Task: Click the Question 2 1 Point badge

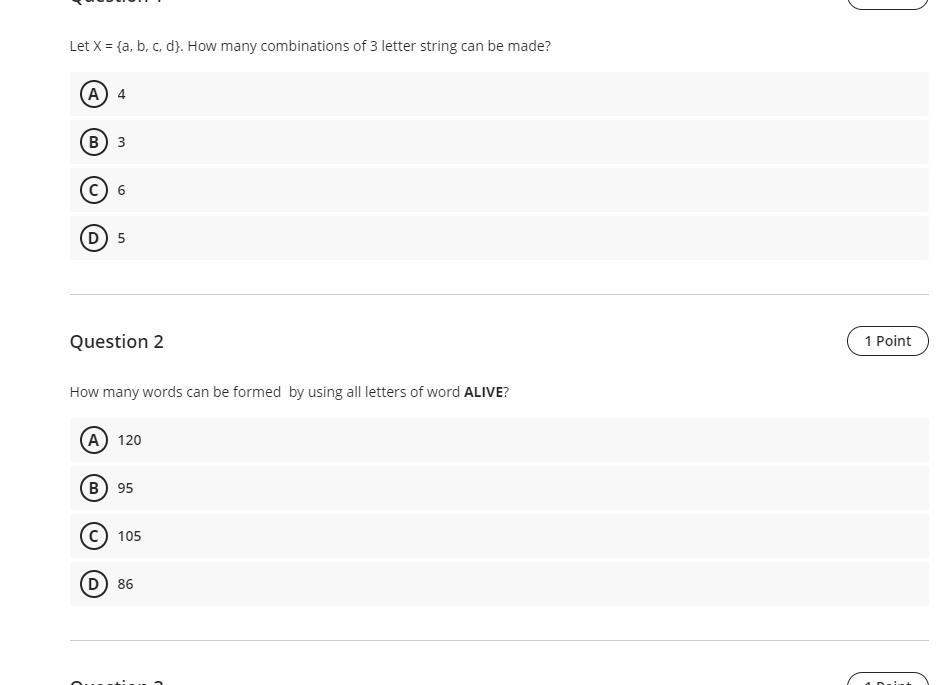Action: point(888,341)
